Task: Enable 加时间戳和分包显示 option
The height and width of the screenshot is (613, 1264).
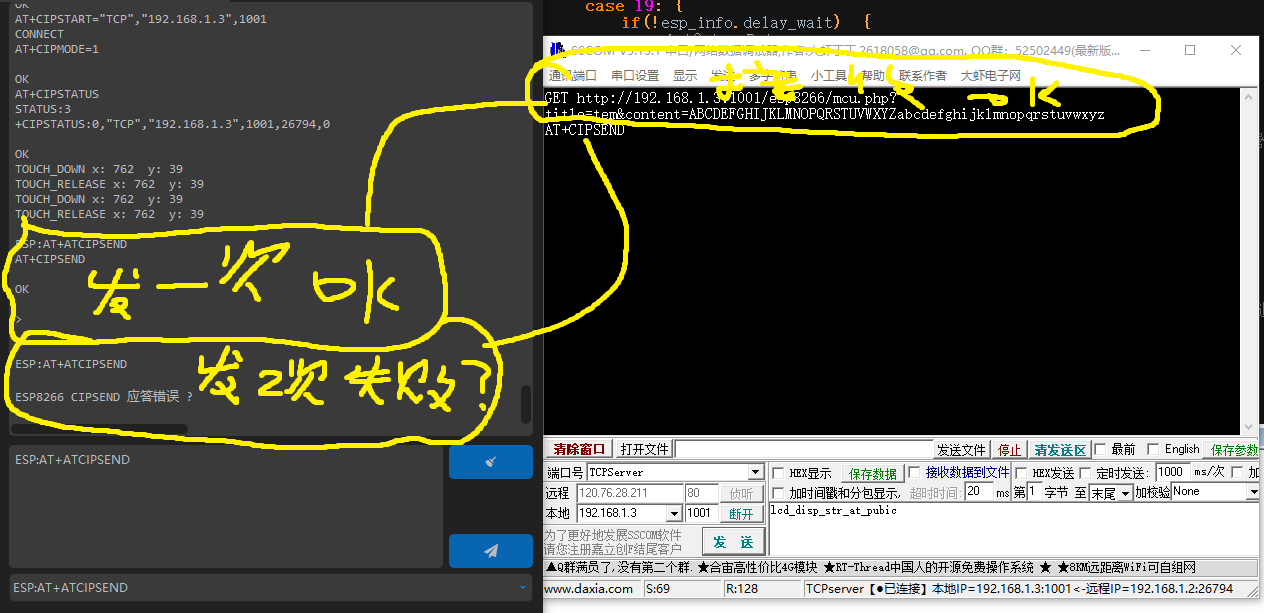Action: click(777, 495)
